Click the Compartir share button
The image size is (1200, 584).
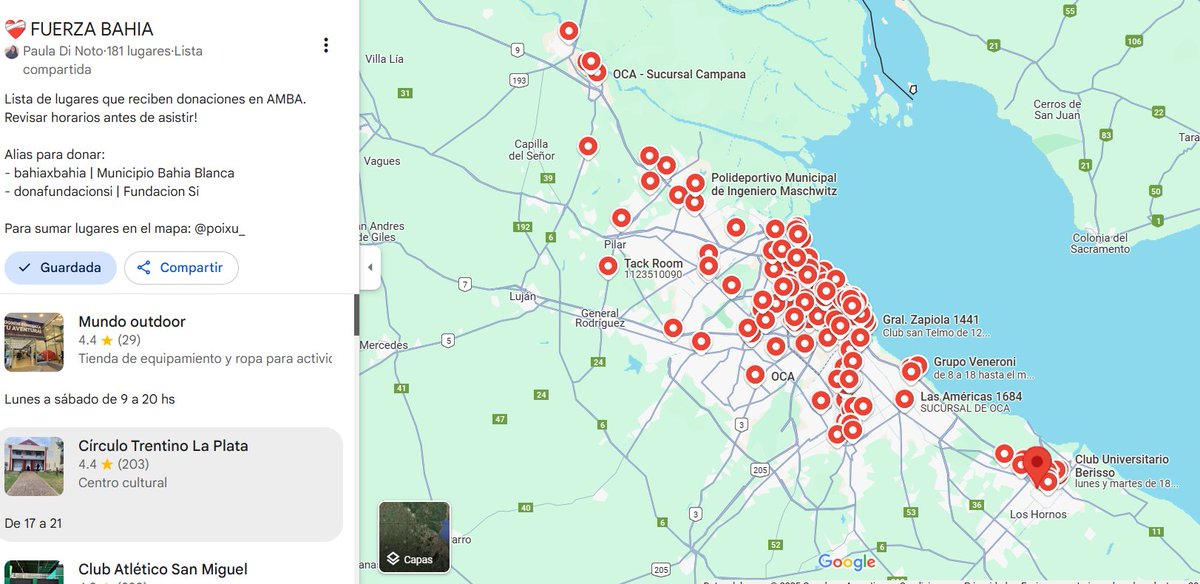[181, 268]
